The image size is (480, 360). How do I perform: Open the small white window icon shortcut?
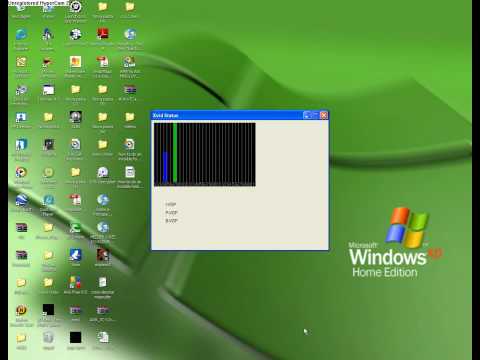point(48,90)
